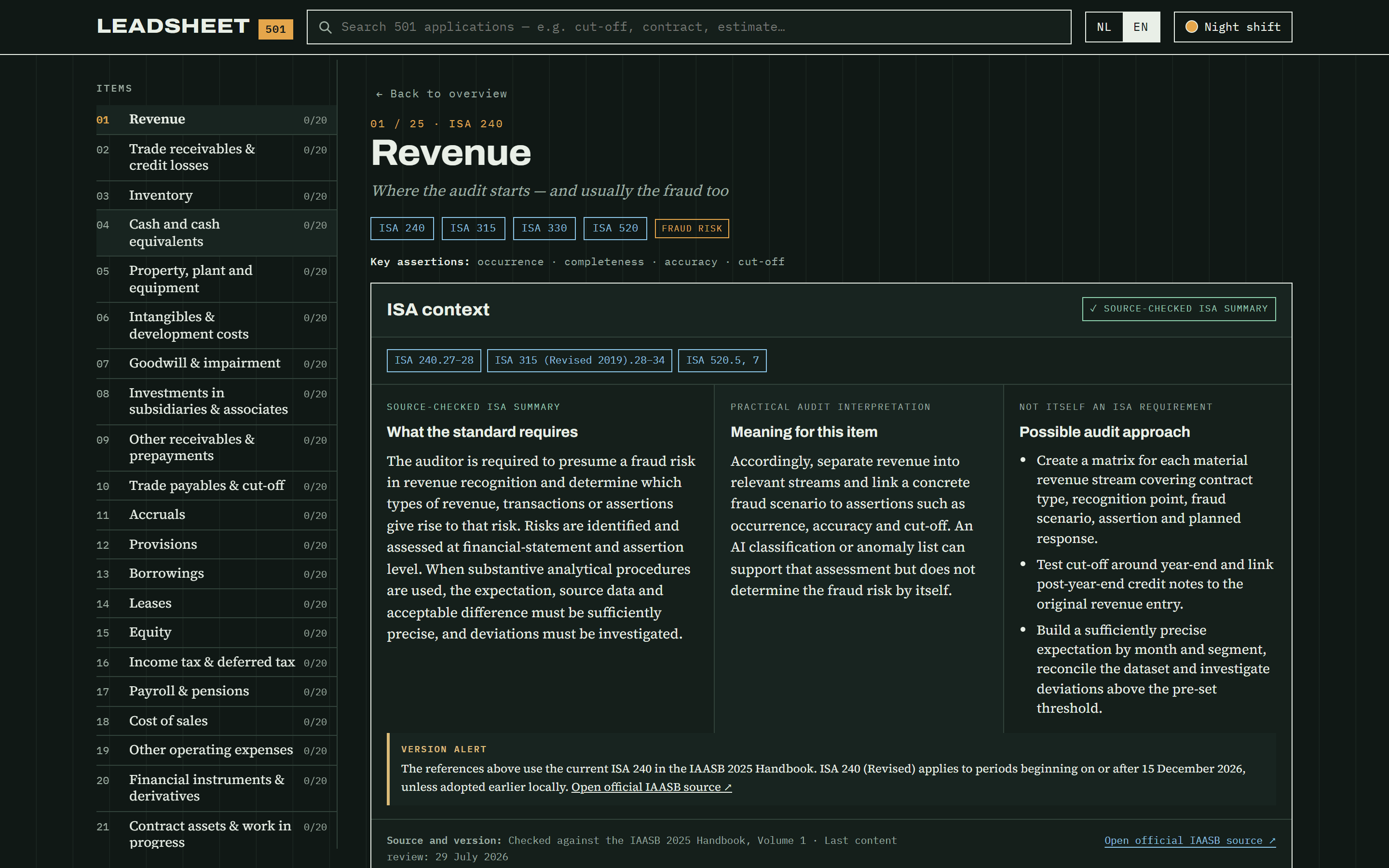1389x868 pixels.
Task: Click the ISA 520.5, 7 reference chip
Action: tap(722, 361)
